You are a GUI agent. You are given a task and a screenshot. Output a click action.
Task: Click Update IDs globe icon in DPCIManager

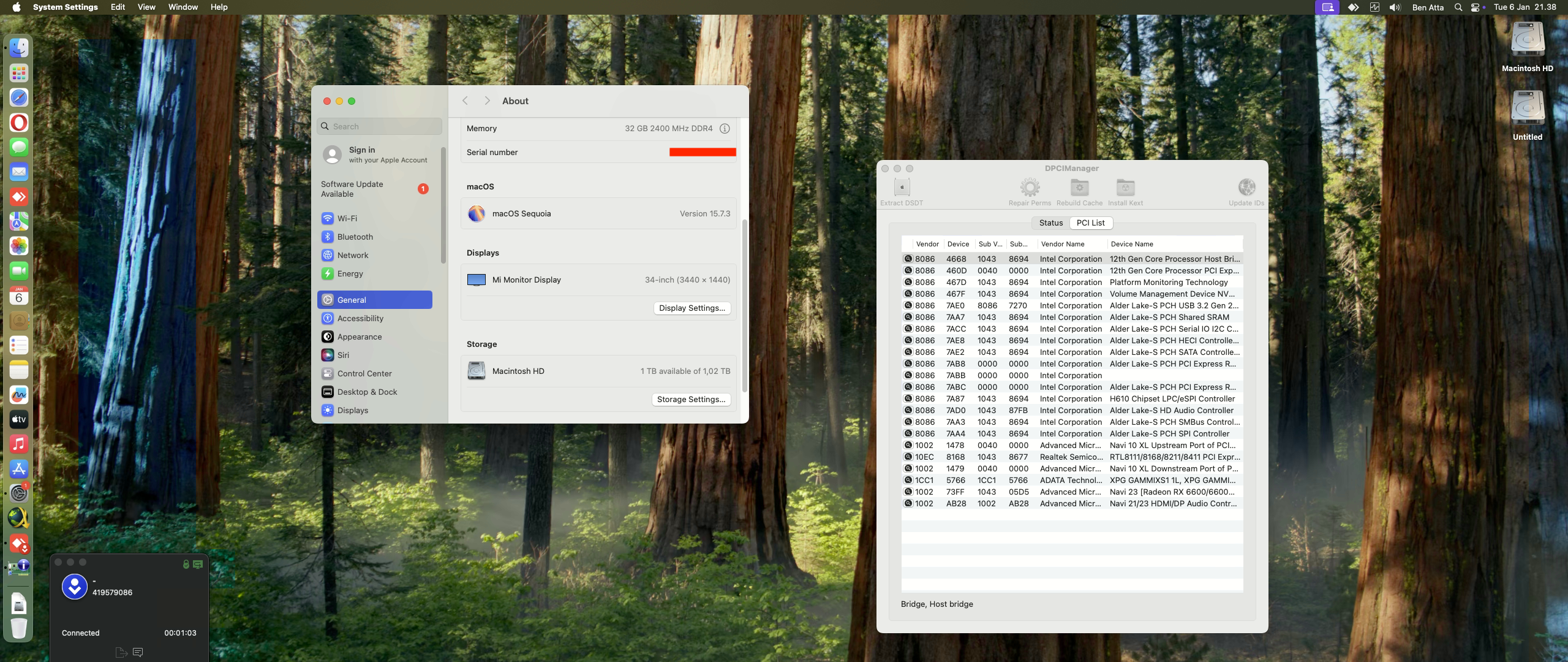pos(1246,187)
